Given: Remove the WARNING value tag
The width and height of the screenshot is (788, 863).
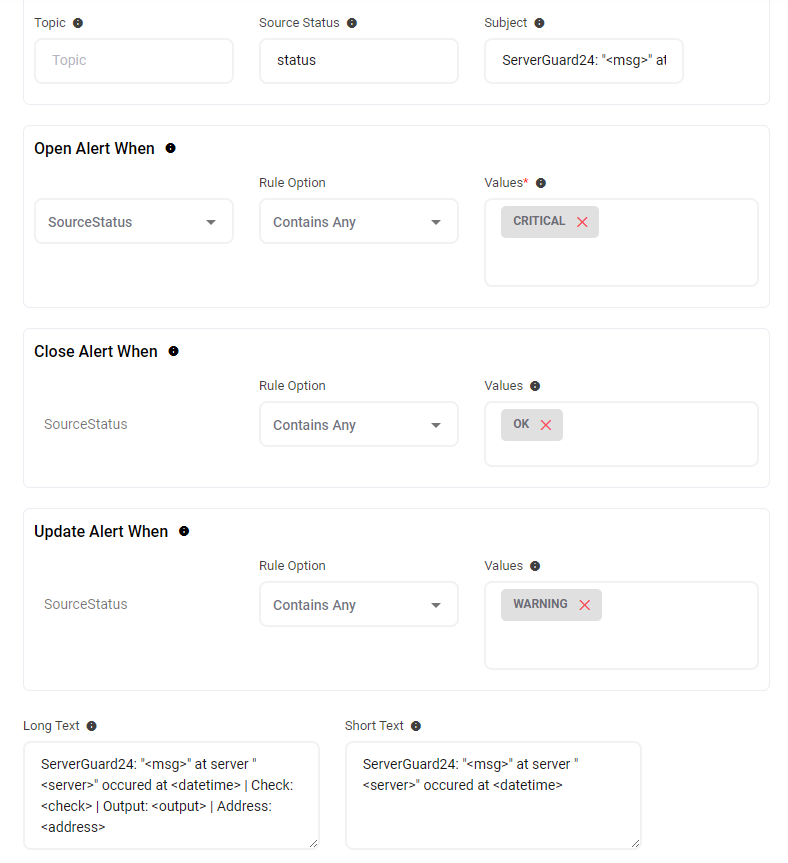Looking at the screenshot, I should 585,605.
